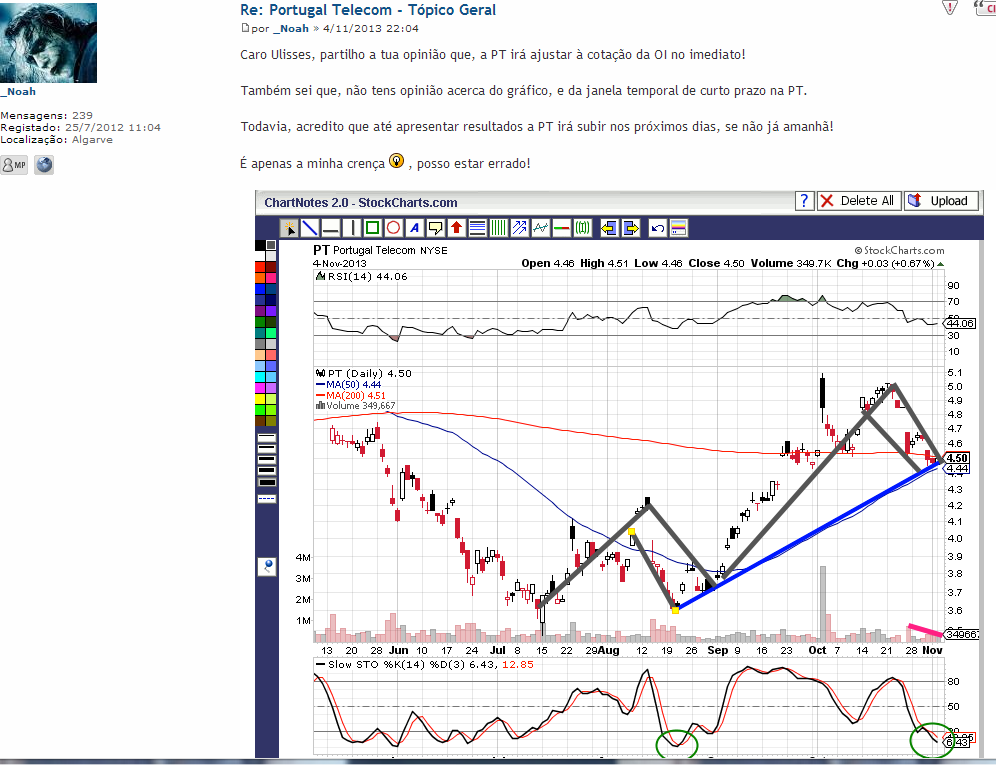Pick the red ellipse drawing tool

(393, 227)
